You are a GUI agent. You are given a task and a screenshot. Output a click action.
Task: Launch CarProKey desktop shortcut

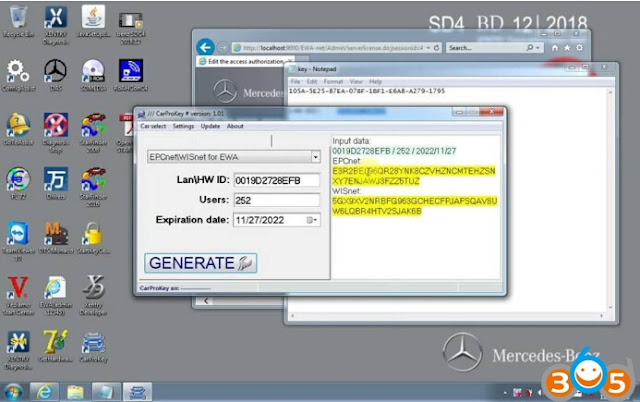[x=93, y=347]
